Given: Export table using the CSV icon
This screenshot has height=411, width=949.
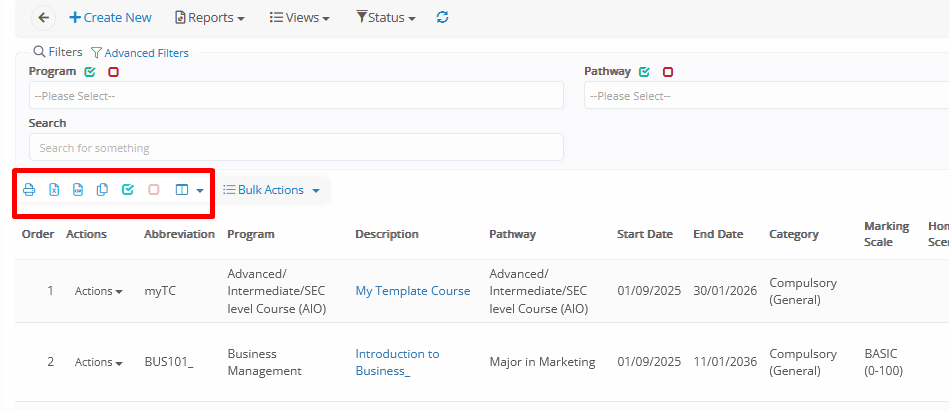Looking at the screenshot, I should pos(78,190).
